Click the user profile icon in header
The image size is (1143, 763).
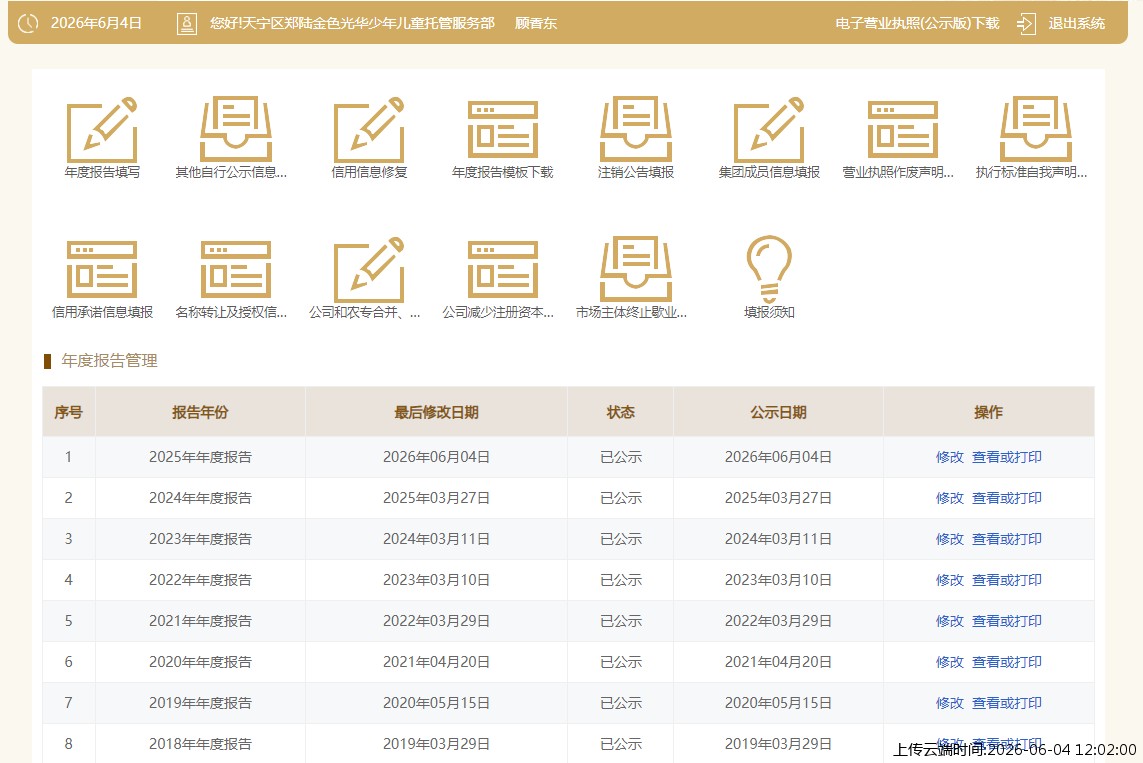pos(187,23)
